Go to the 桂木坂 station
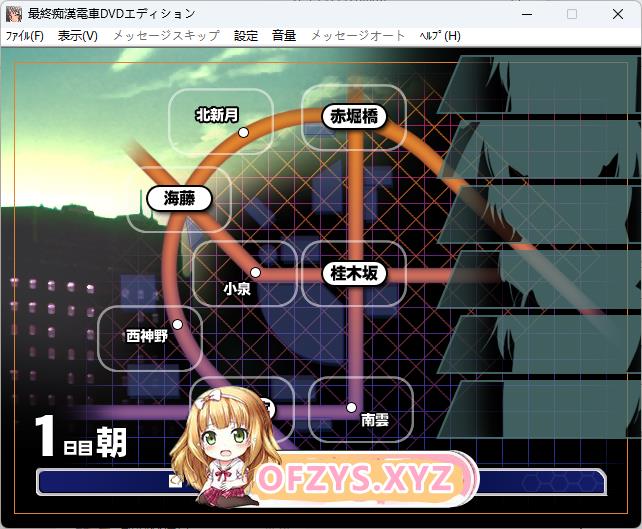Viewport: 642px width, 529px height. 353,272
